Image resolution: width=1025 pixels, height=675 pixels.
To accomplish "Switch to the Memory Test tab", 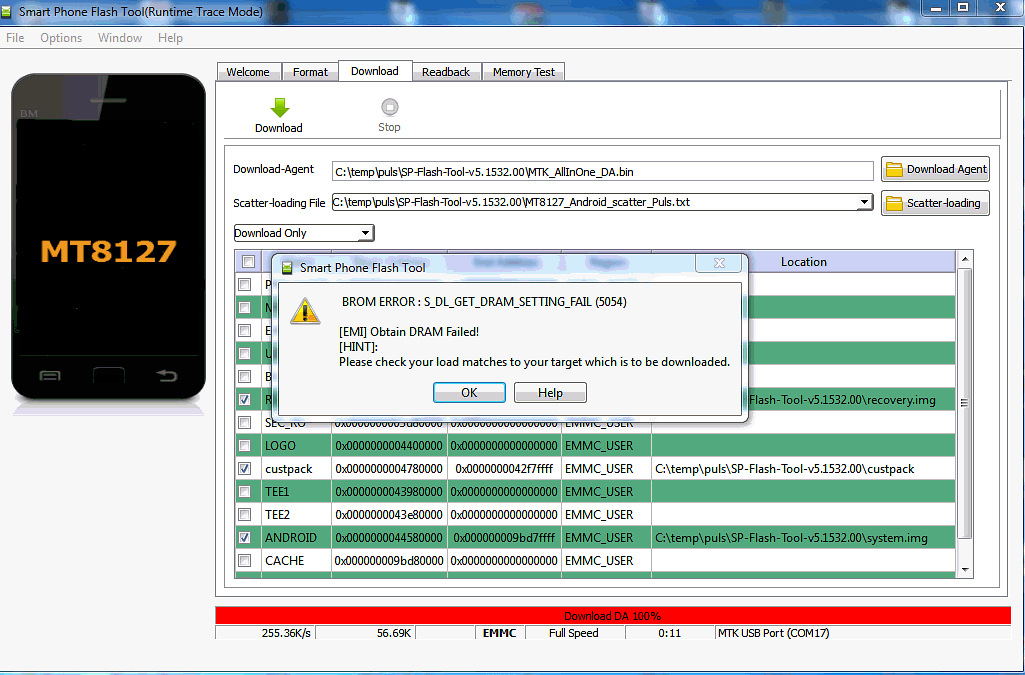I will (x=523, y=72).
